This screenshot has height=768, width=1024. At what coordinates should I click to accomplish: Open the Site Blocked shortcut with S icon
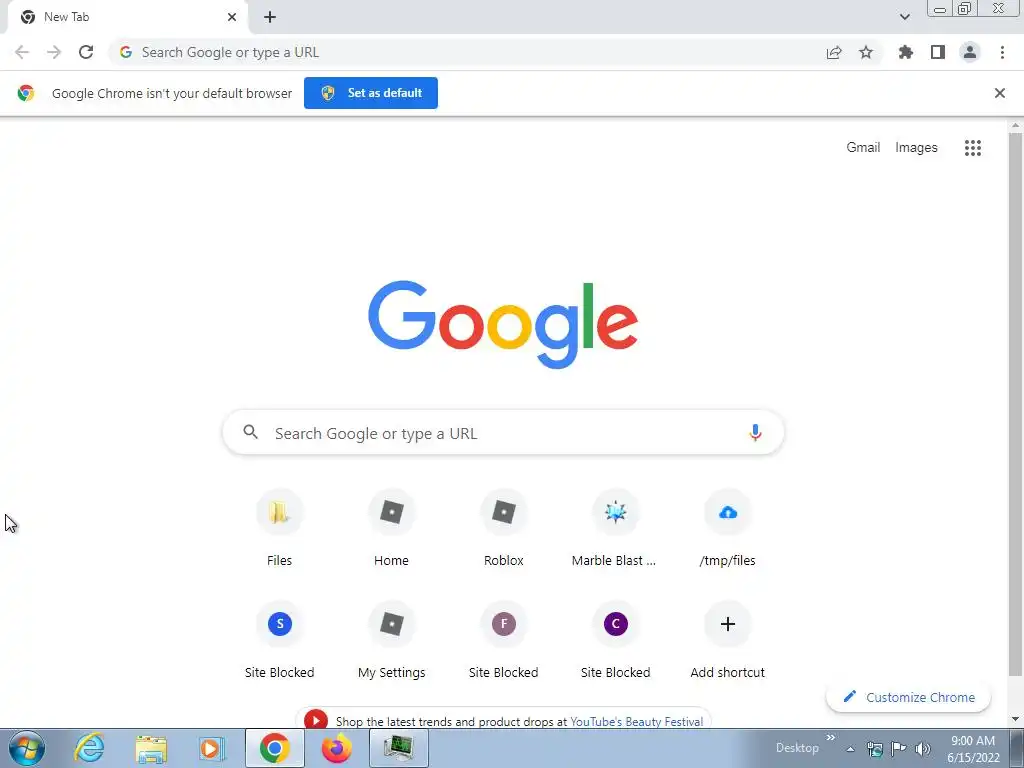point(280,641)
